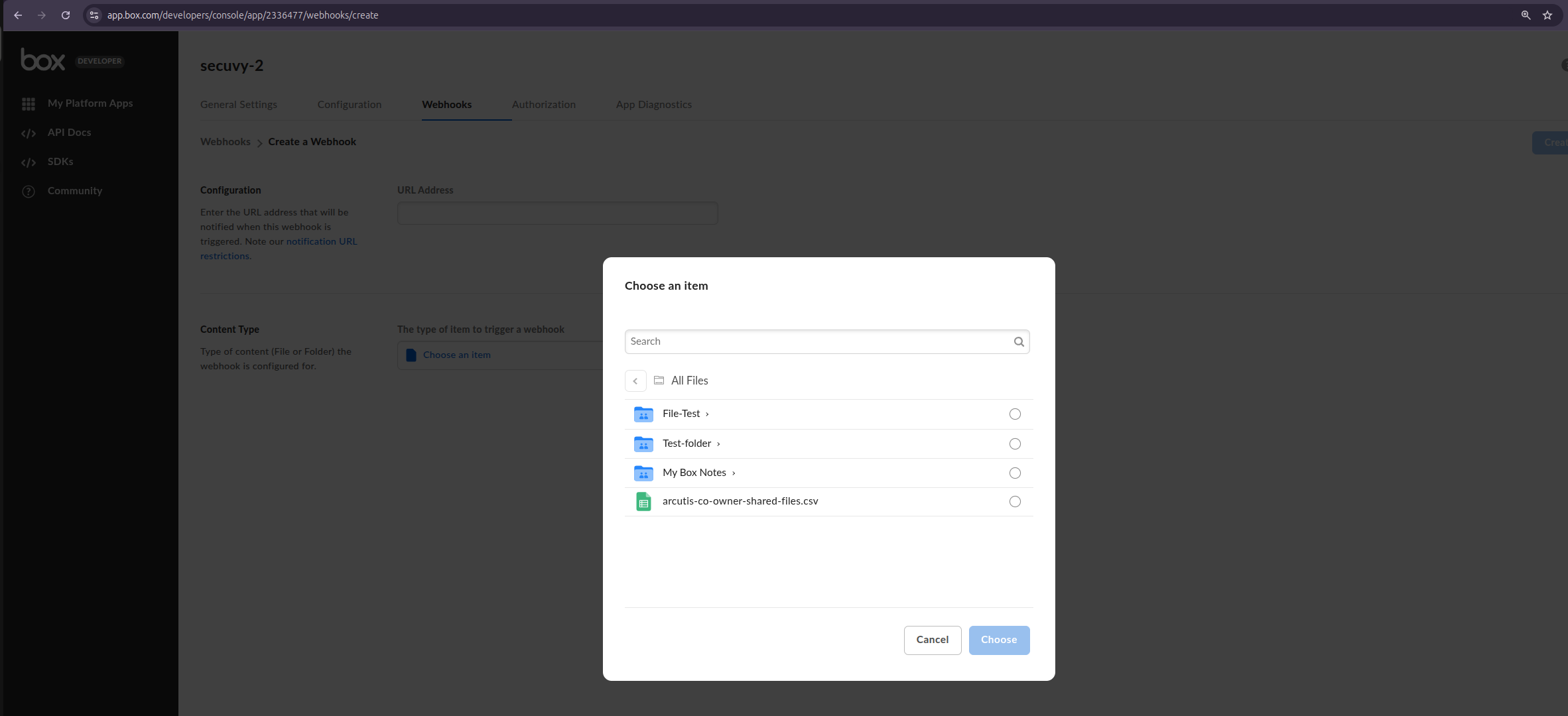Image resolution: width=1568 pixels, height=716 pixels.
Task: Open Community in sidebar
Action: coord(75,191)
